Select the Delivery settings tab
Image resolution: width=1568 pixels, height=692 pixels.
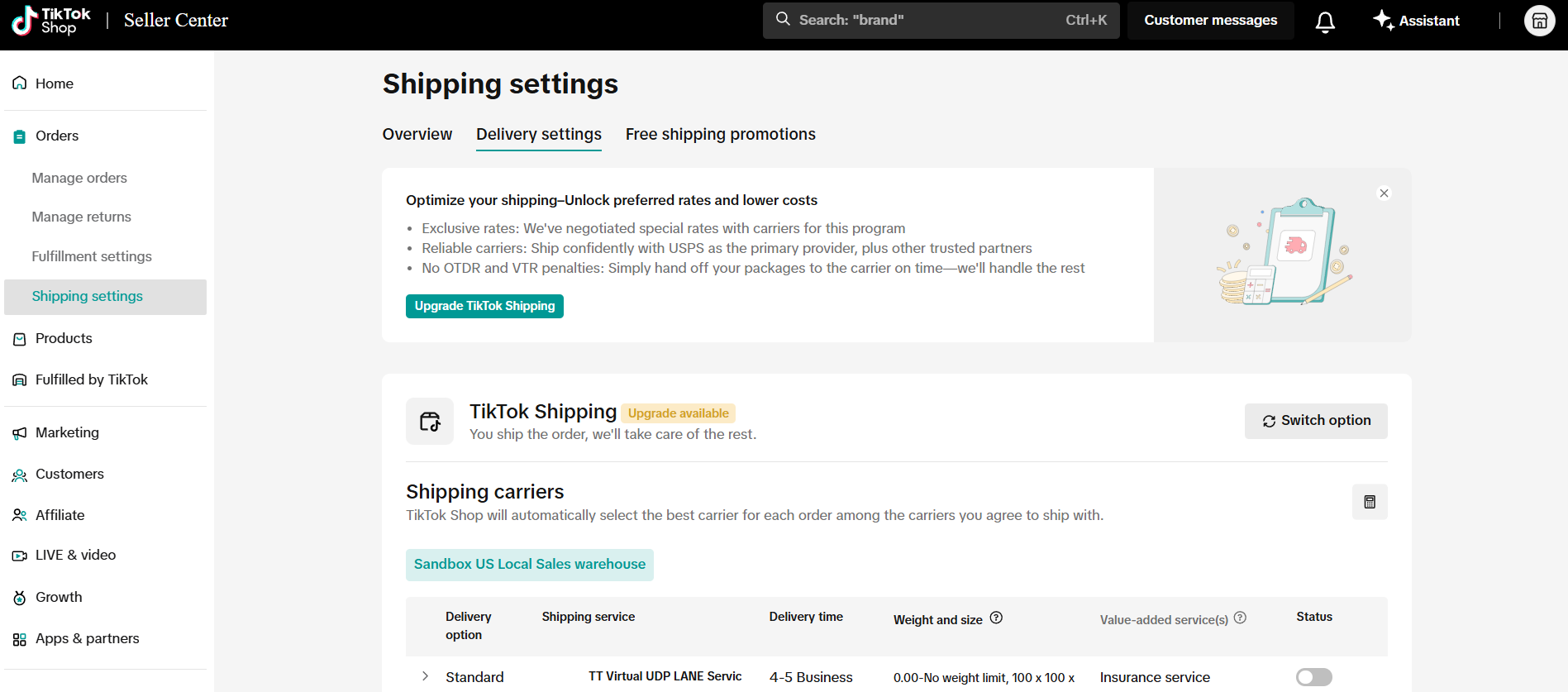pos(539,135)
